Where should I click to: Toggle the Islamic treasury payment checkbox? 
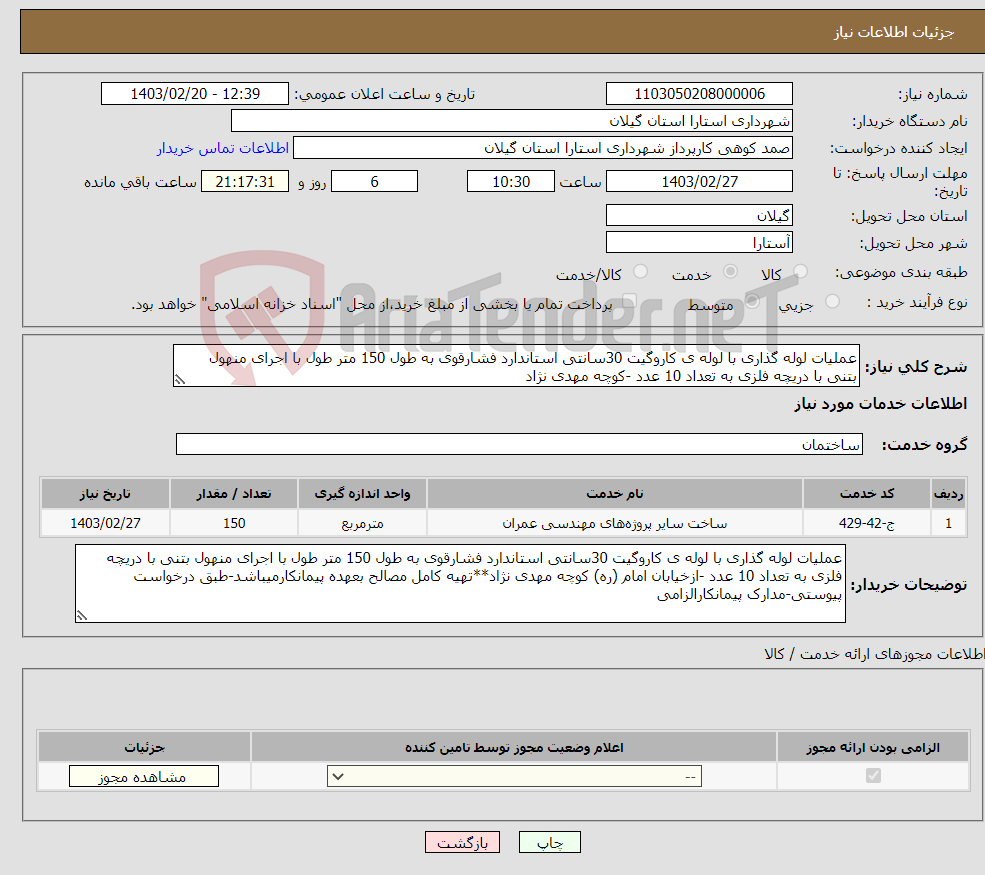coord(629,302)
